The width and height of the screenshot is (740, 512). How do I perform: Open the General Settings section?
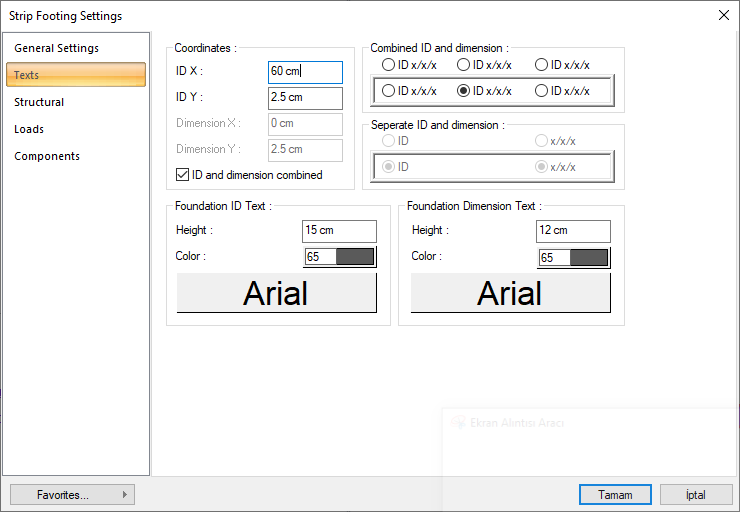click(x=56, y=48)
